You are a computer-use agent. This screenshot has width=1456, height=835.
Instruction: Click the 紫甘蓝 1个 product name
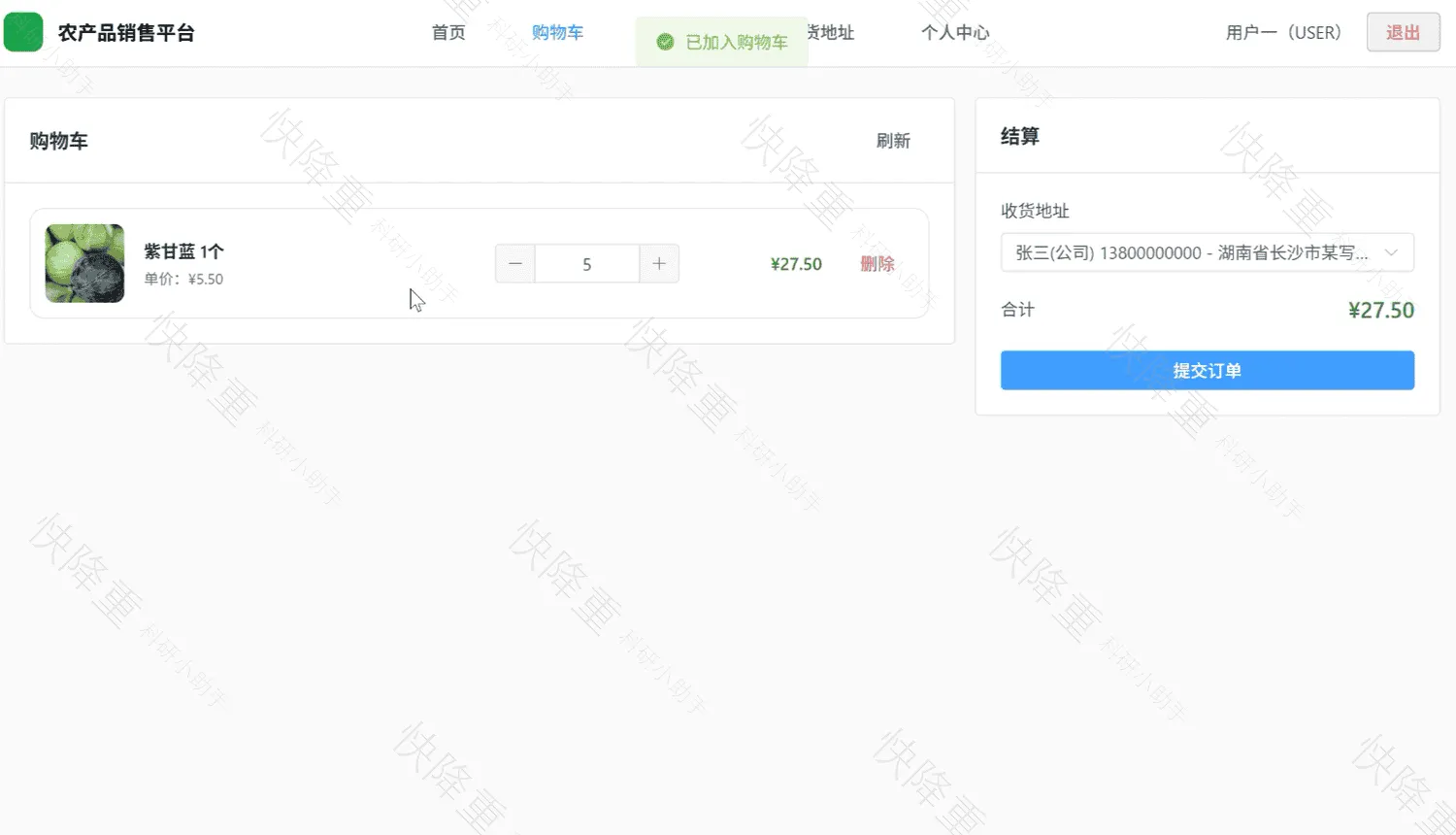[183, 251]
